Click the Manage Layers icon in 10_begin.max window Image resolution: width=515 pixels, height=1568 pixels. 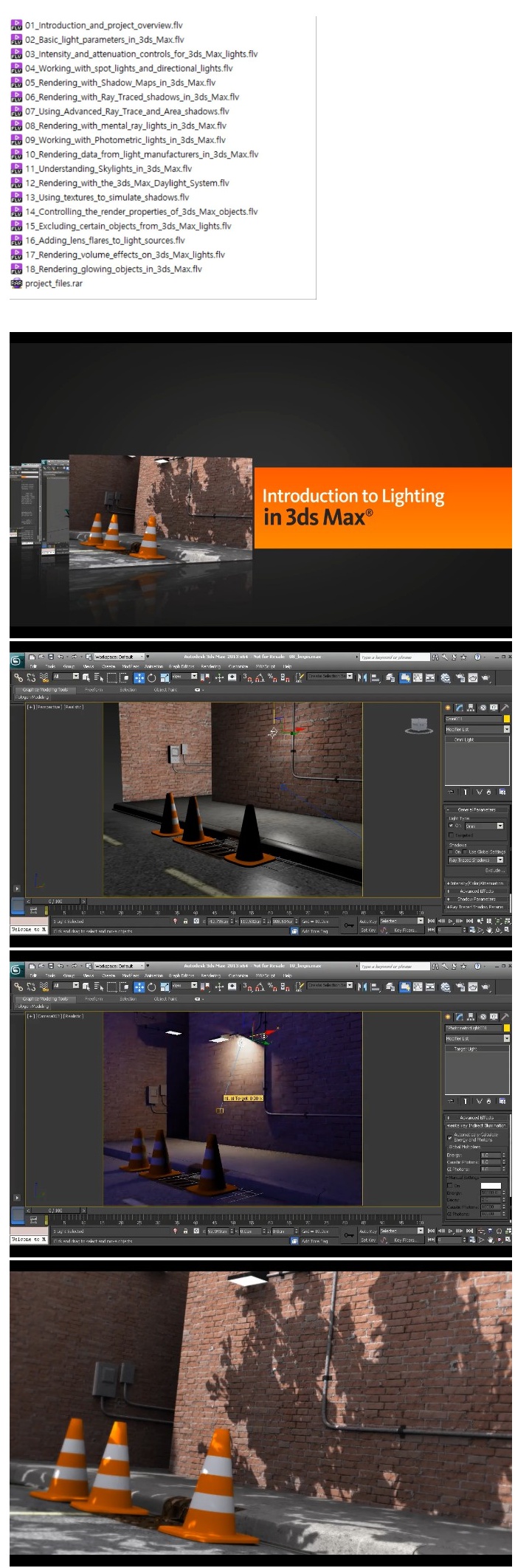click(x=391, y=986)
